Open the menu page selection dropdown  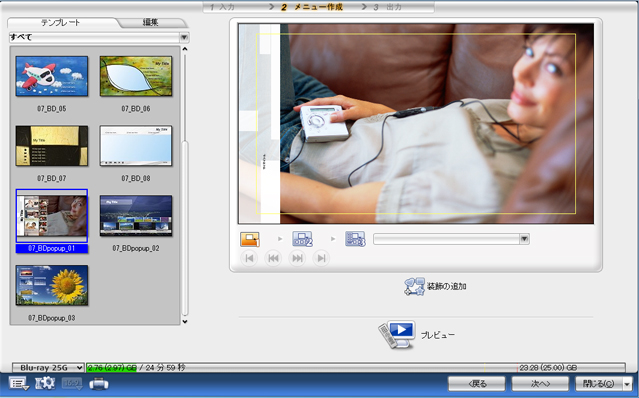tap(524, 239)
